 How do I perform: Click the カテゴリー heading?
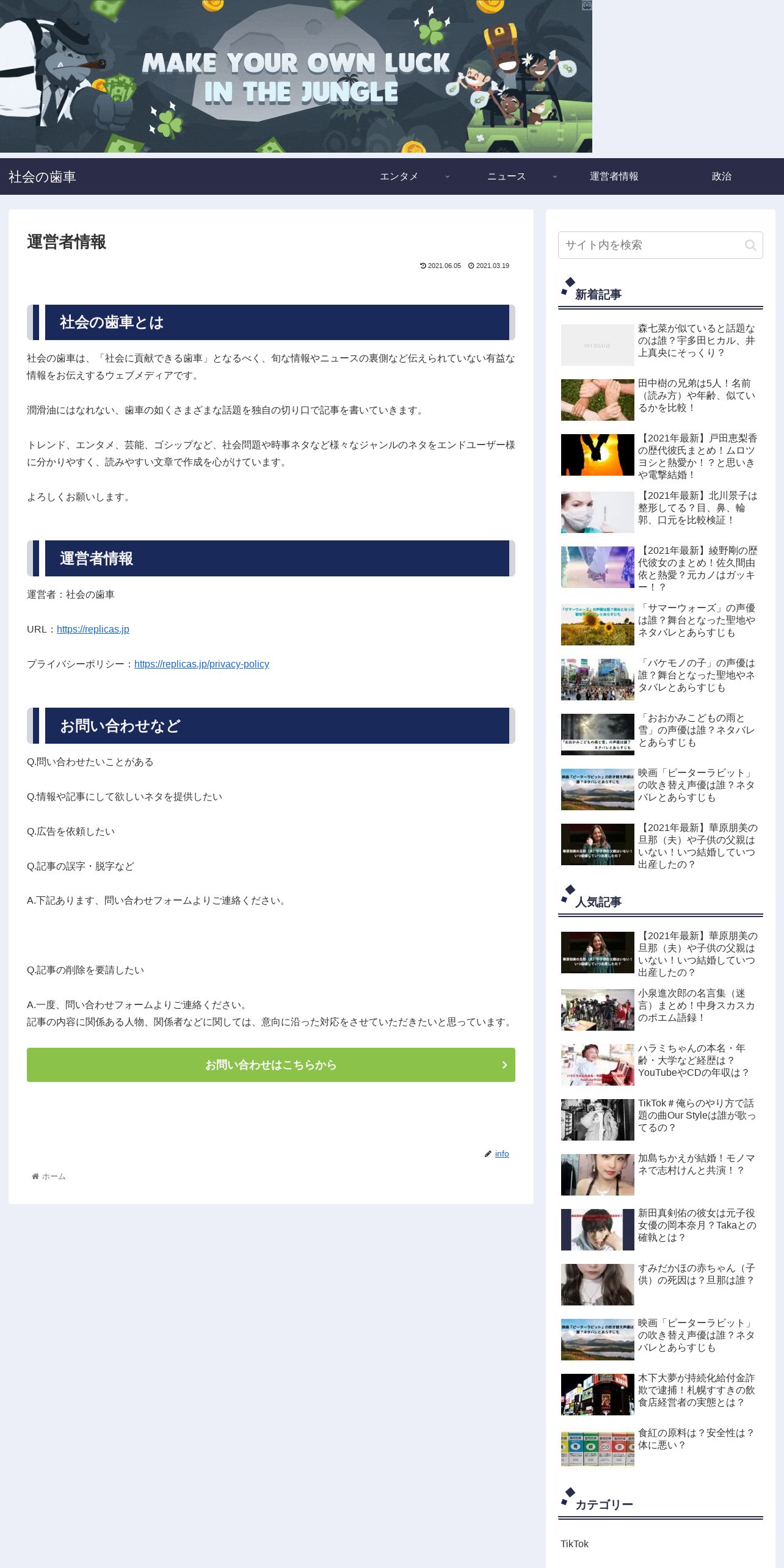[x=604, y=1504]
